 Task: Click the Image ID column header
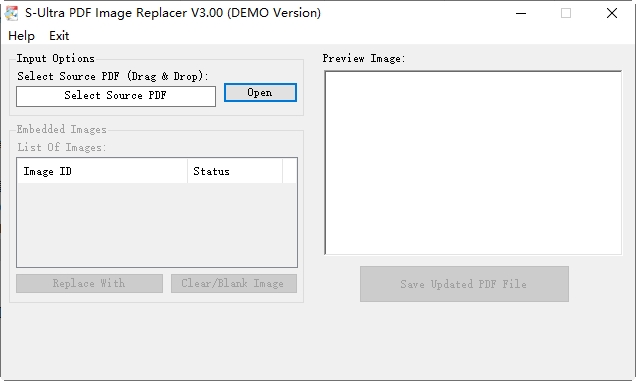click(x=102, y=171)
